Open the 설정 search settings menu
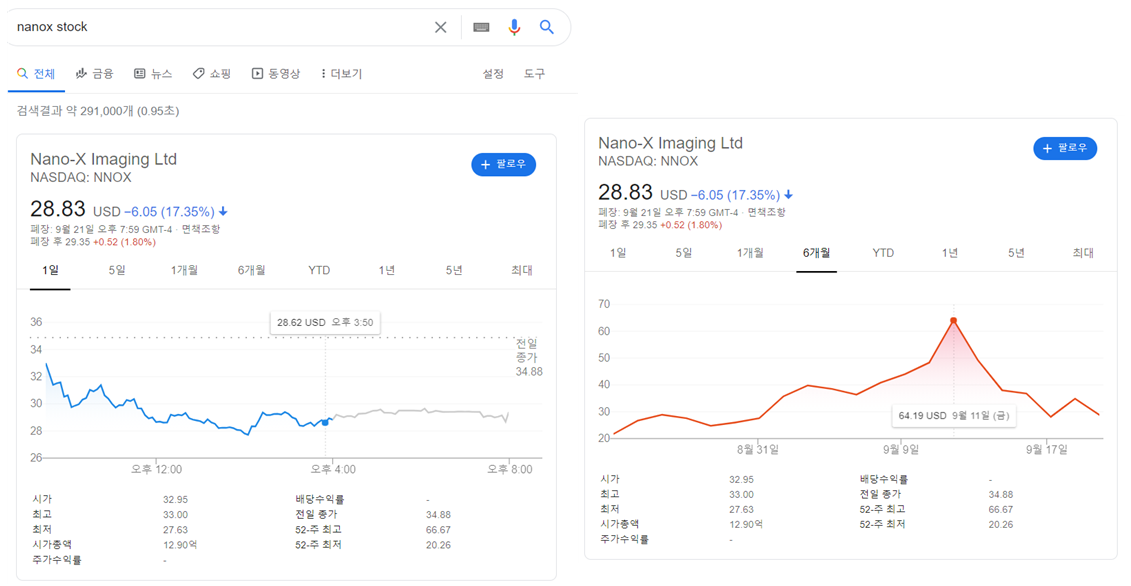Image resolution: width=1131 pixels, height=586 pixels. 493,74
